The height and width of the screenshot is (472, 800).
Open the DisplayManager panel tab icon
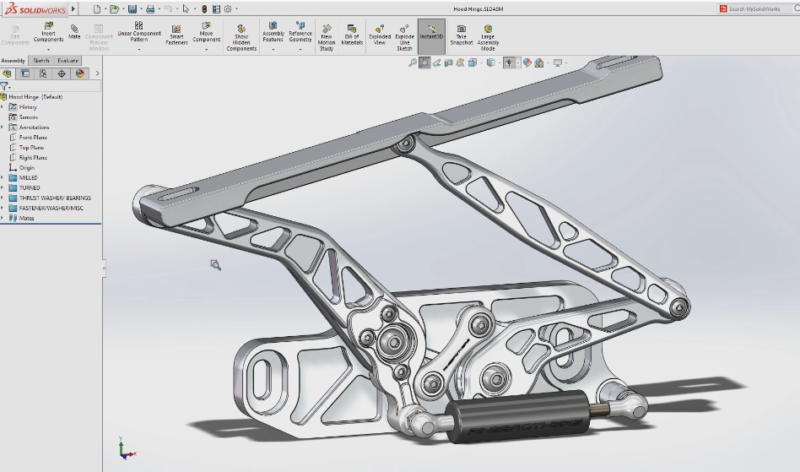click(80, 73)
